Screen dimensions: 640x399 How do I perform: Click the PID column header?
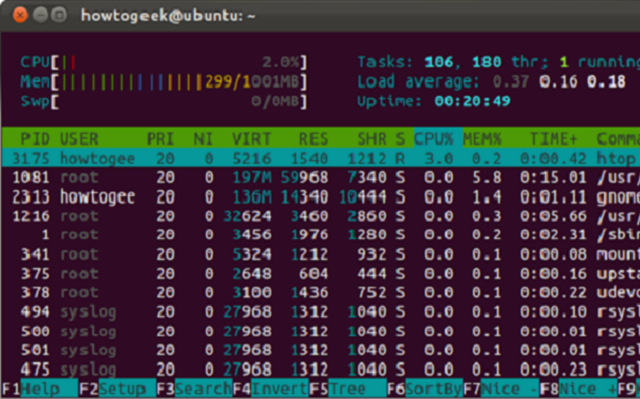point(35,139)
